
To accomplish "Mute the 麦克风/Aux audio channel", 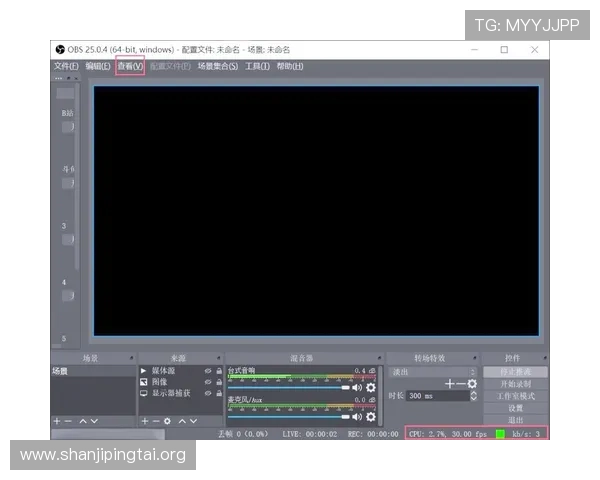I will [x=357, y=416].
